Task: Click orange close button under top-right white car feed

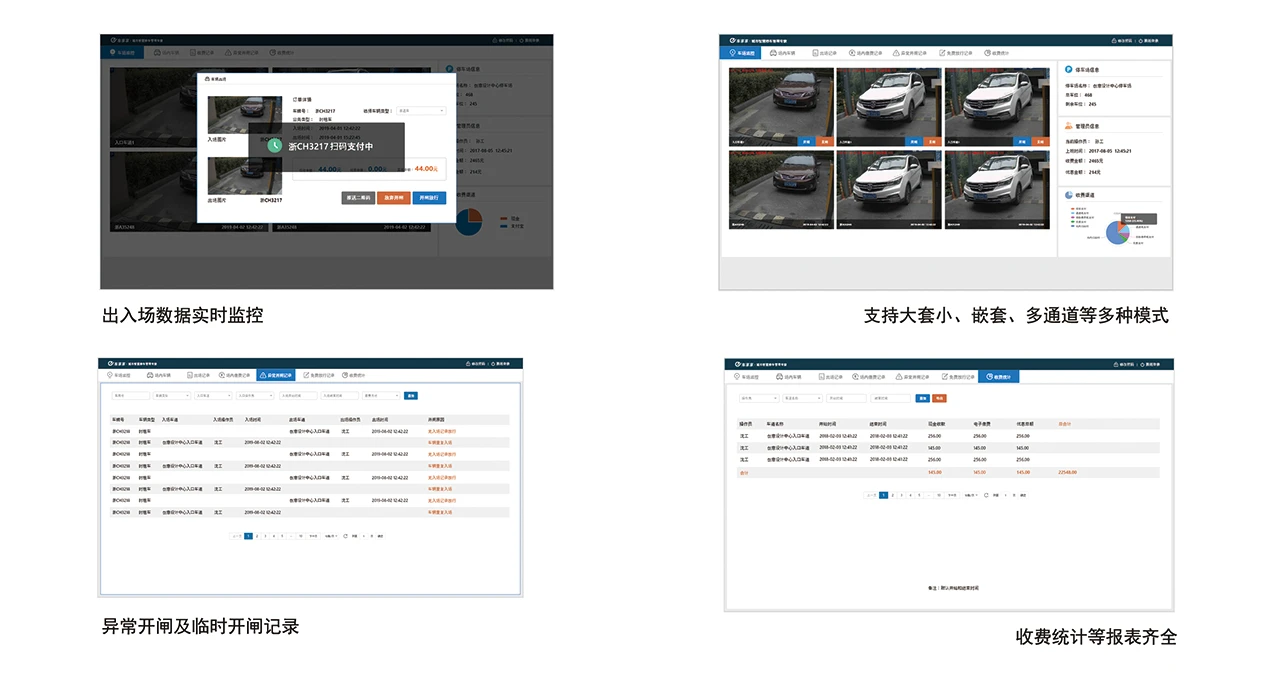Action: [1040, 142]
